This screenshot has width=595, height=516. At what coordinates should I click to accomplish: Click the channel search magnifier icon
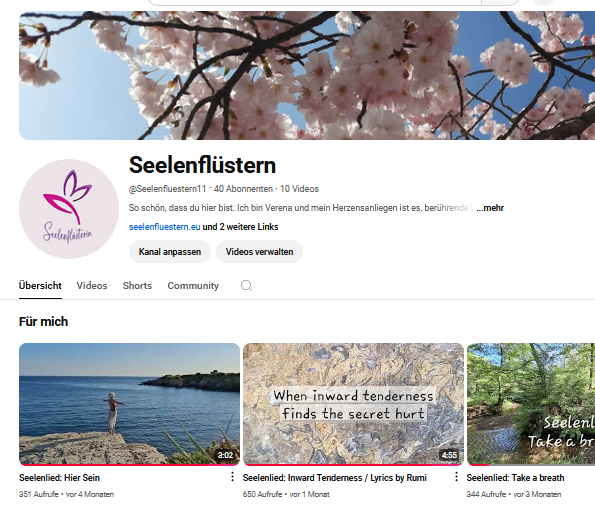click(246, 285)
